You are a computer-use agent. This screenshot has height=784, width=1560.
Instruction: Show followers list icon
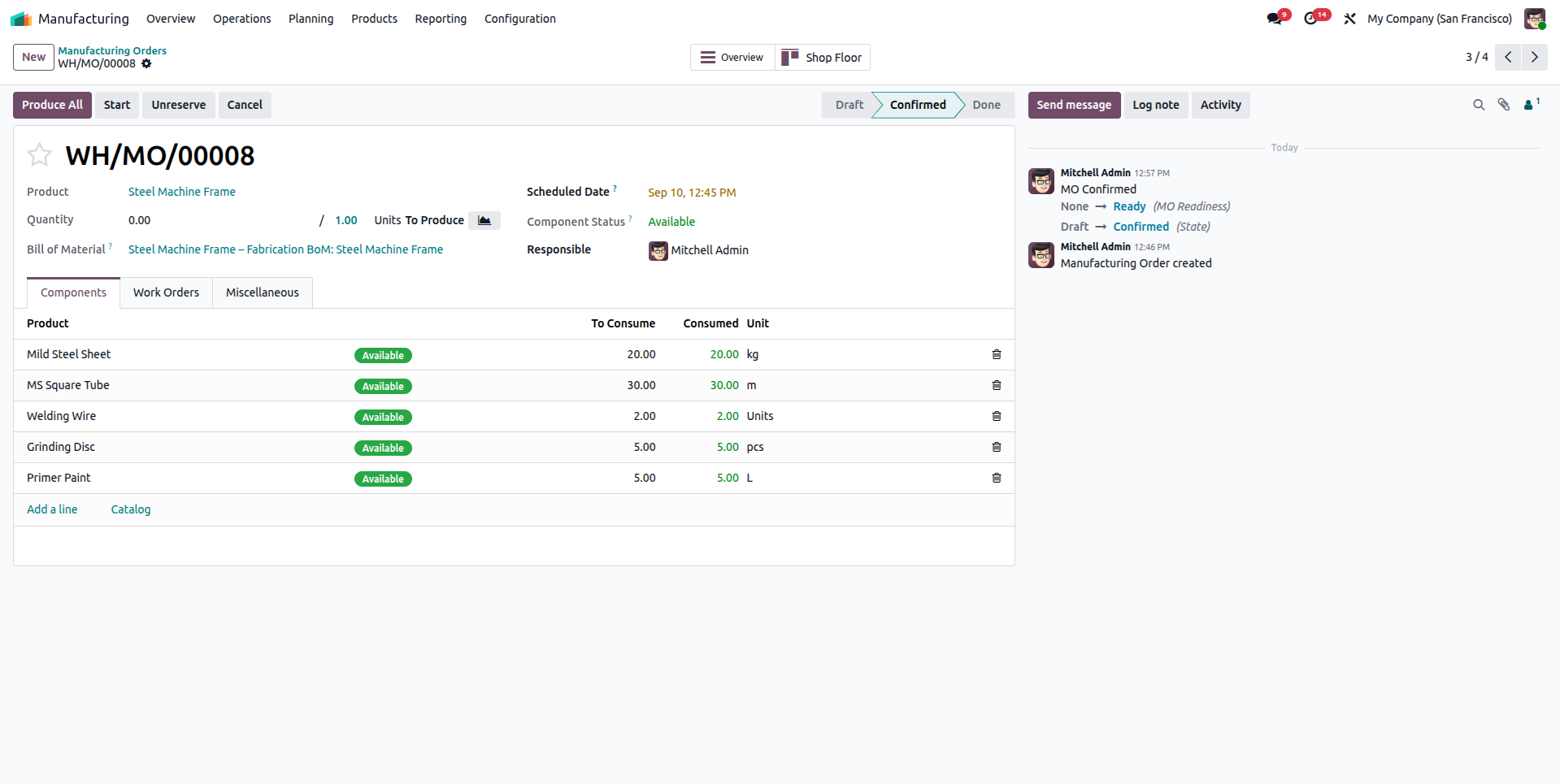(1532, 104)
